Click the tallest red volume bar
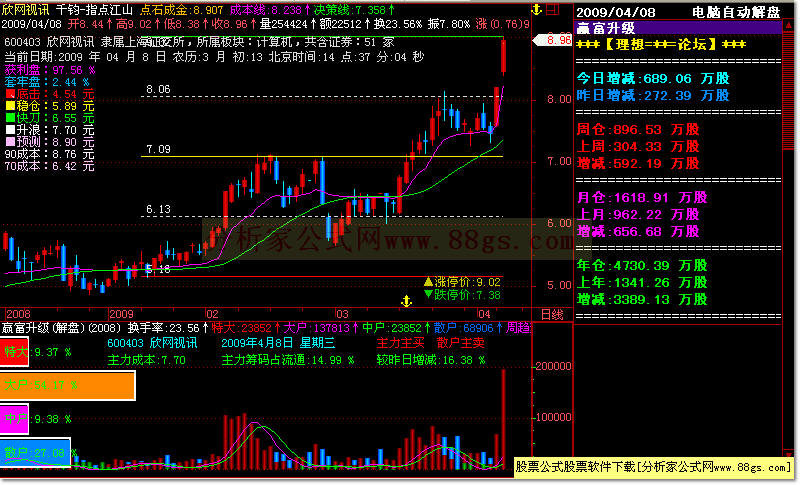801x485 pixels. [x=504, y=418]
